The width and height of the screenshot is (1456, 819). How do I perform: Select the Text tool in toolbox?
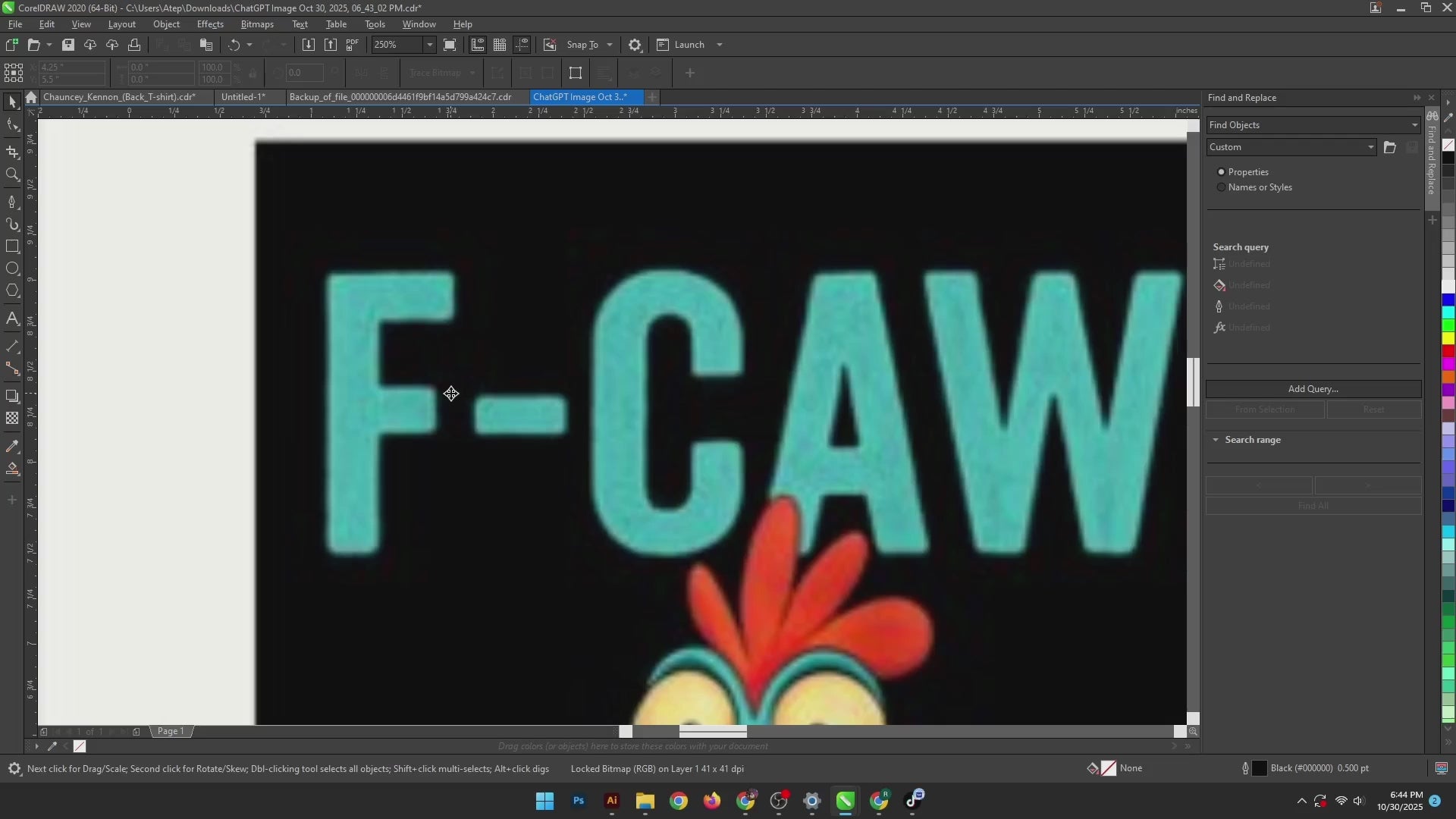click(x=12, y=319)
